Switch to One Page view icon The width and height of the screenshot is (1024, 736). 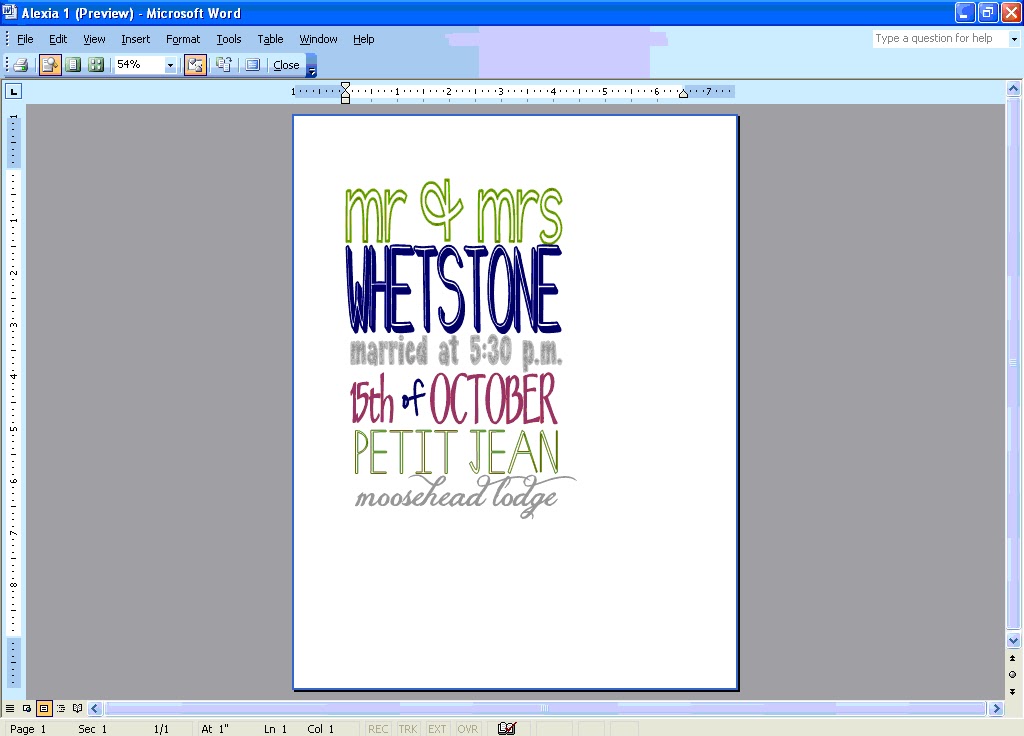[x=73, y=64]
